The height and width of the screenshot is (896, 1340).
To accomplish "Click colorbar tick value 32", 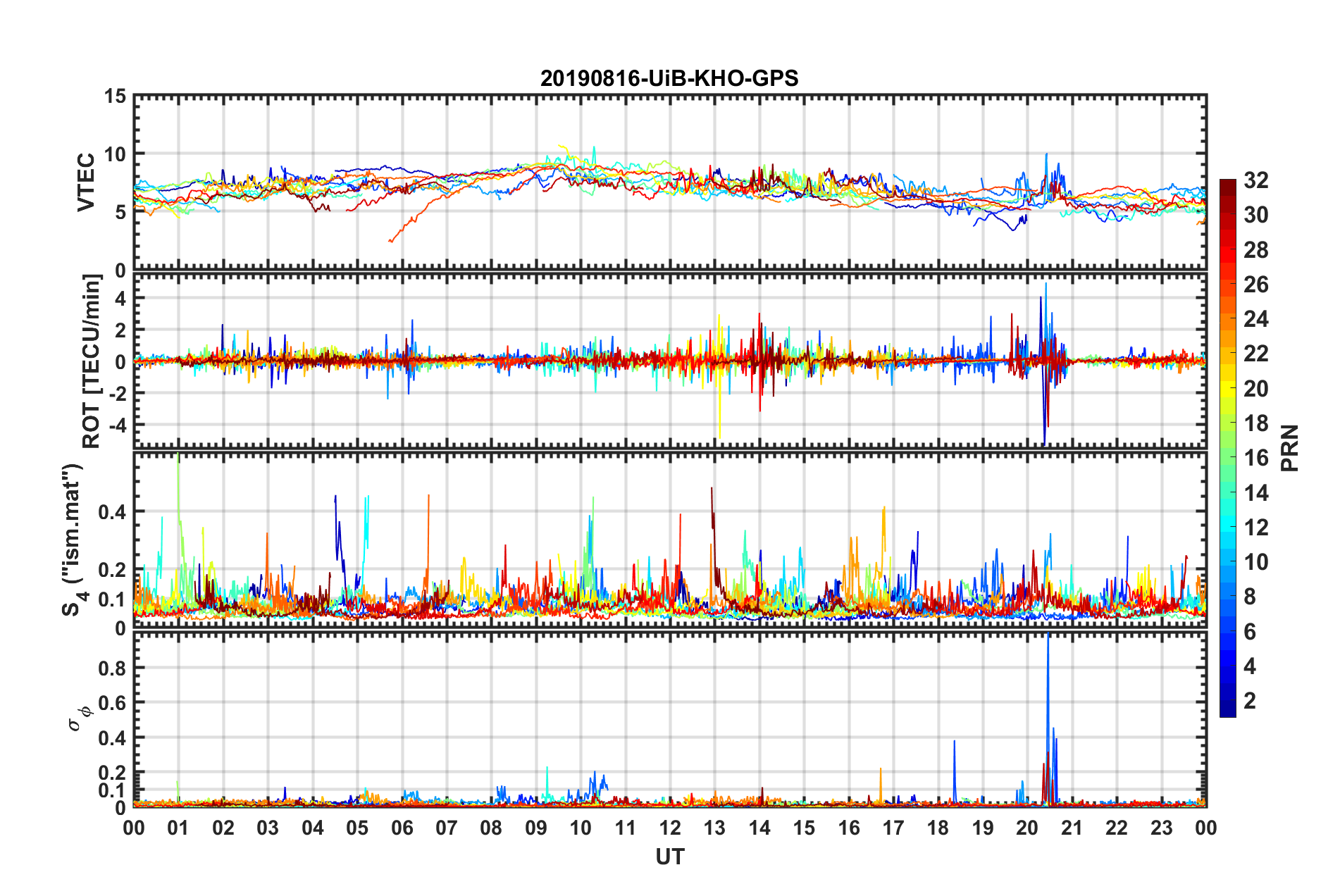I will (1255, 180).
